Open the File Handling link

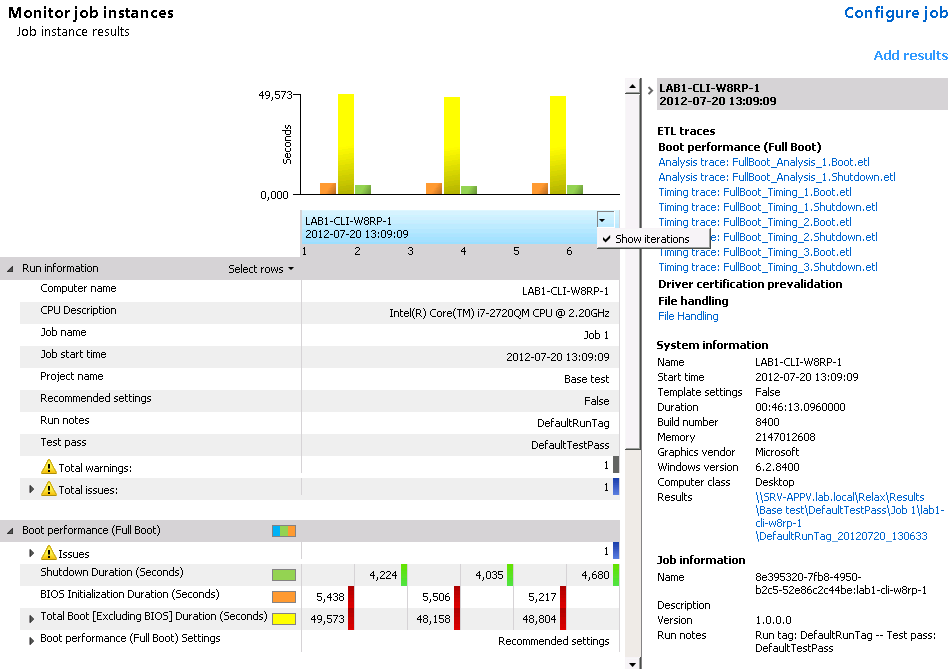point(688,316)
